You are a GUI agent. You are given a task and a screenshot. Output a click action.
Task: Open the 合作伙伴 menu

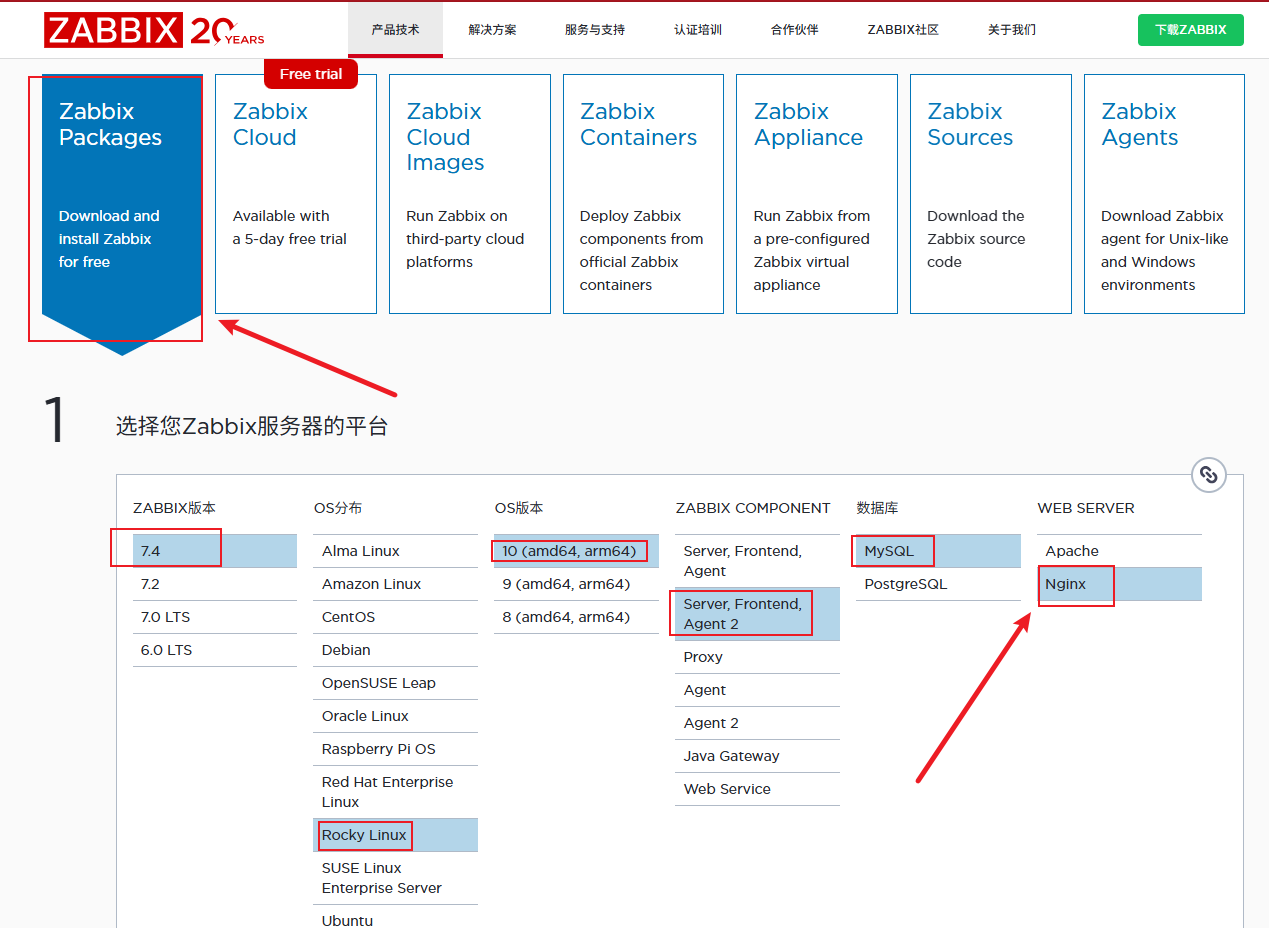pos(795,30)
